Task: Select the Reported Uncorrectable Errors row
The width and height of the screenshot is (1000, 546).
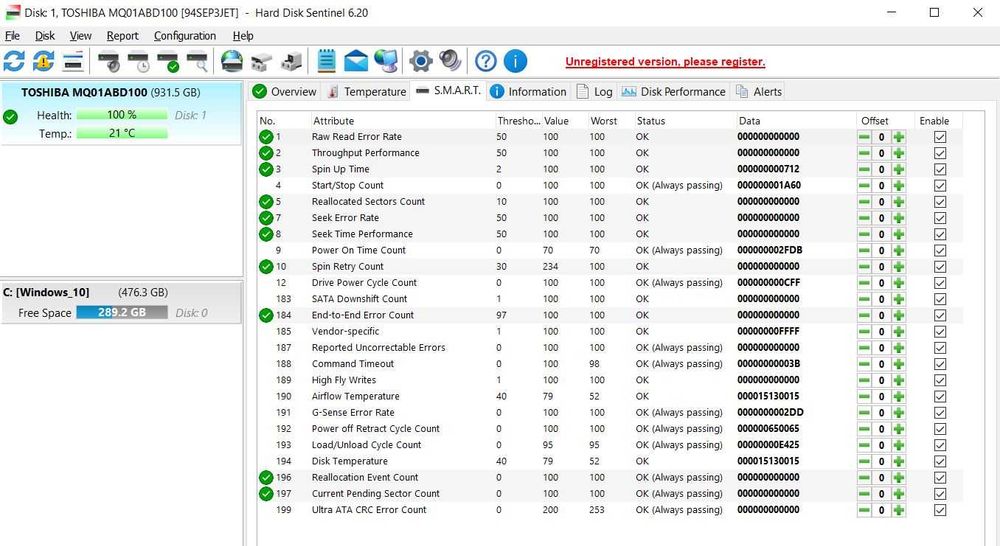Action: tap(610, 348)
